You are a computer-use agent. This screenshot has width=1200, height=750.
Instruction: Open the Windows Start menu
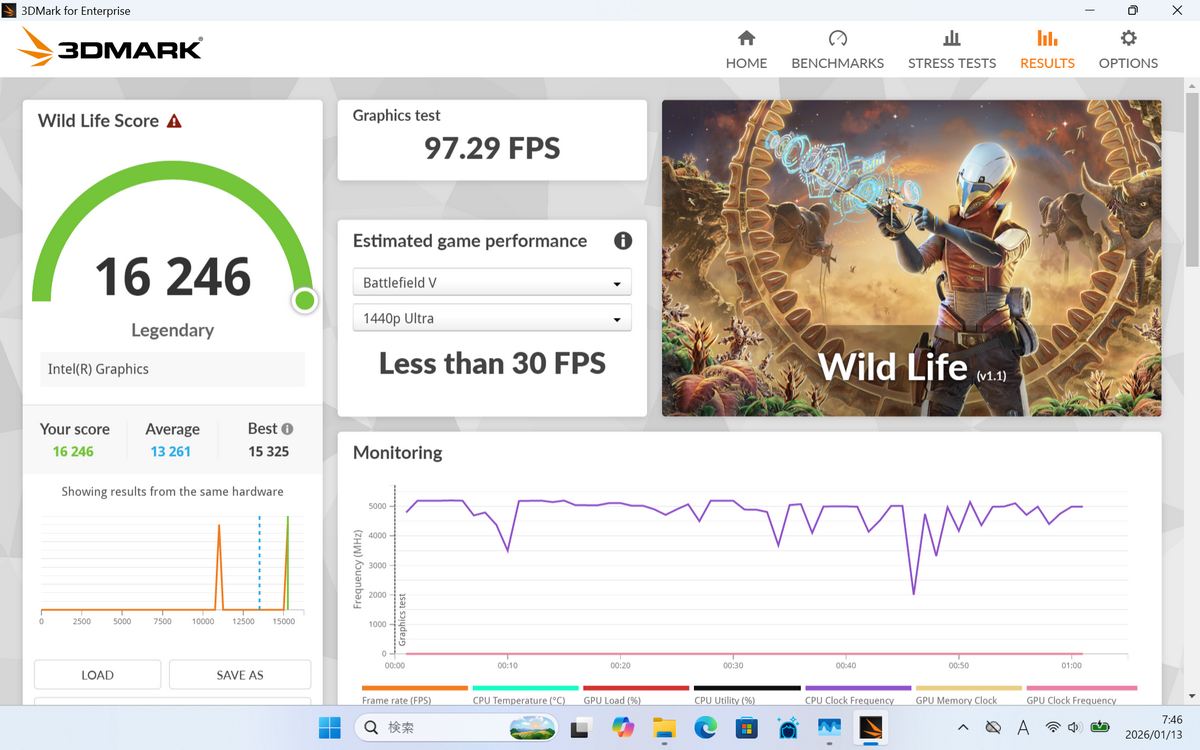coord(329,728)
